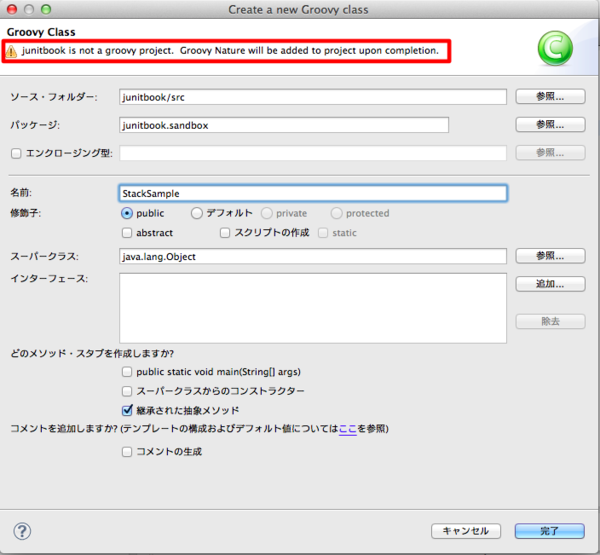This screenshot has height=555, width=600.
Task: Click the Groovy Class heading text
Action: (x=41, y=32)
